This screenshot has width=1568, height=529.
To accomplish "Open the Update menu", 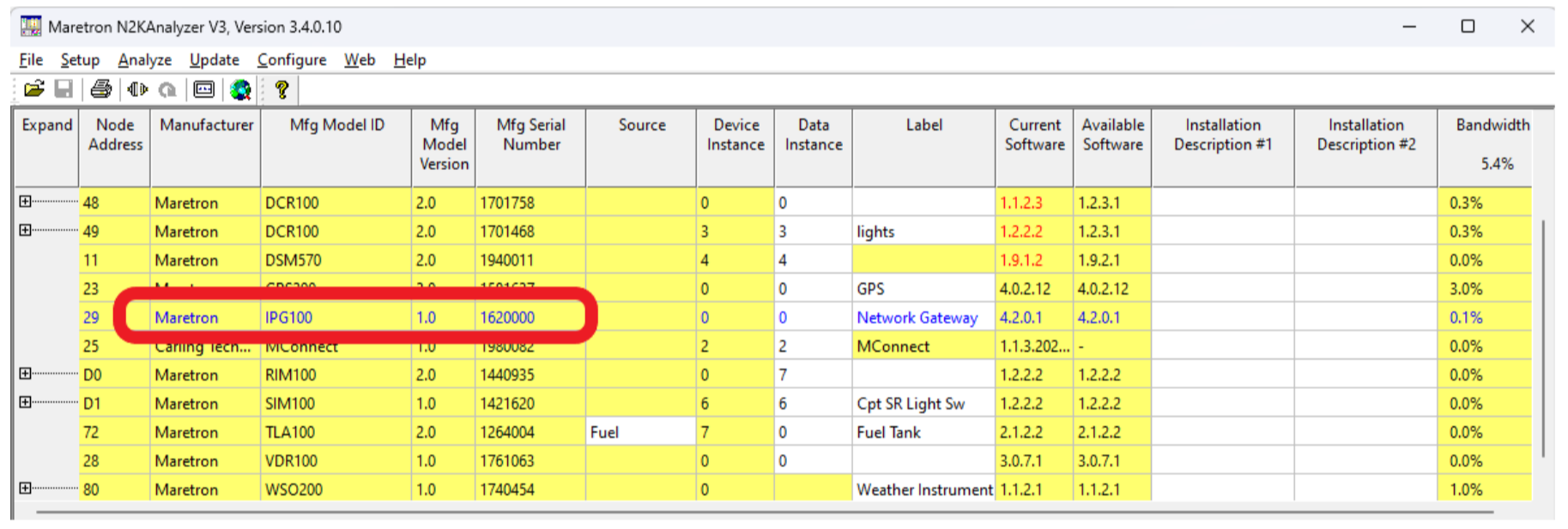I will click(214, 59).
